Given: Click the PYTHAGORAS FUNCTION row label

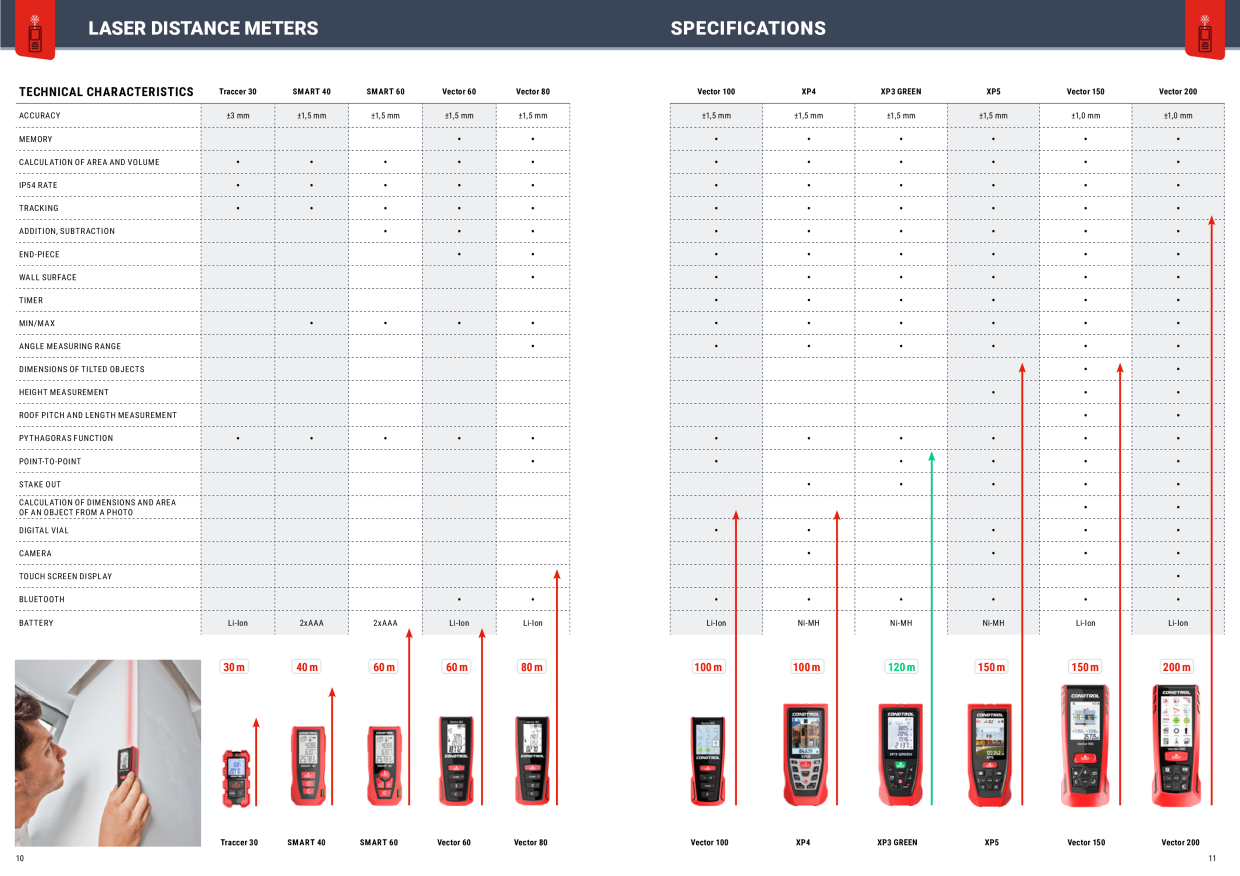Looking at the screenshot, I should (66, 438).
